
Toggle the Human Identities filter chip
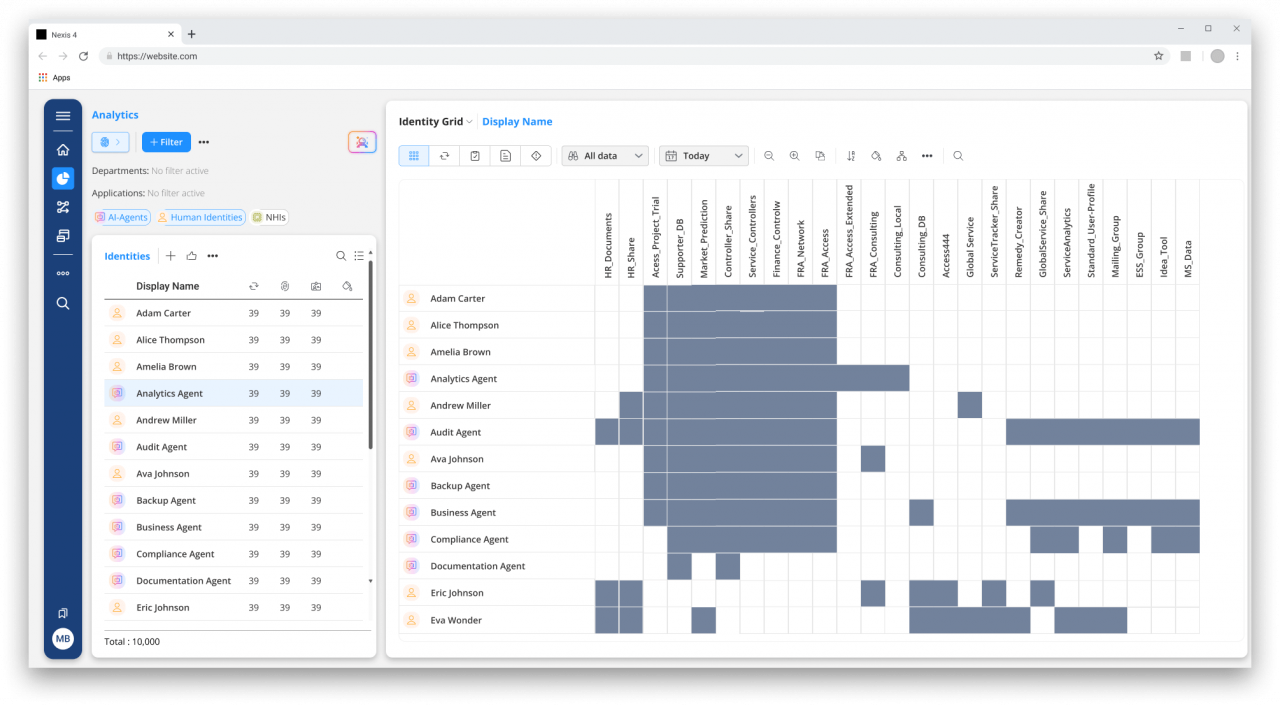click(x=201, y=217)
